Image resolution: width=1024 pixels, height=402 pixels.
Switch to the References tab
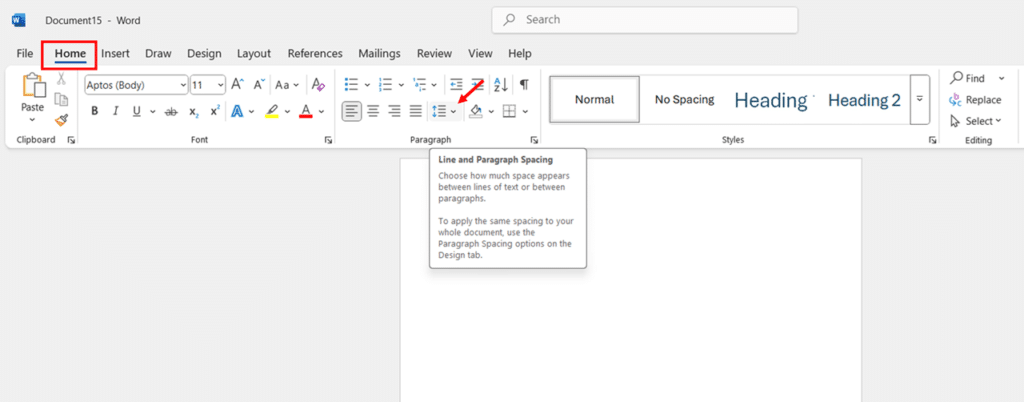pos(315,54)
